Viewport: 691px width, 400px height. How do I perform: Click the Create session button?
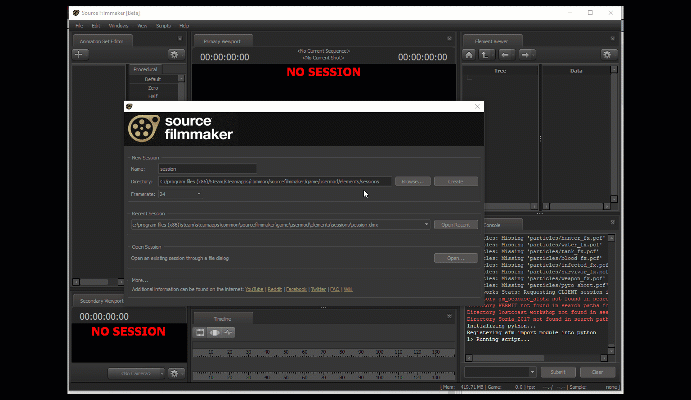pyautogui.click(x=456, y=181)
